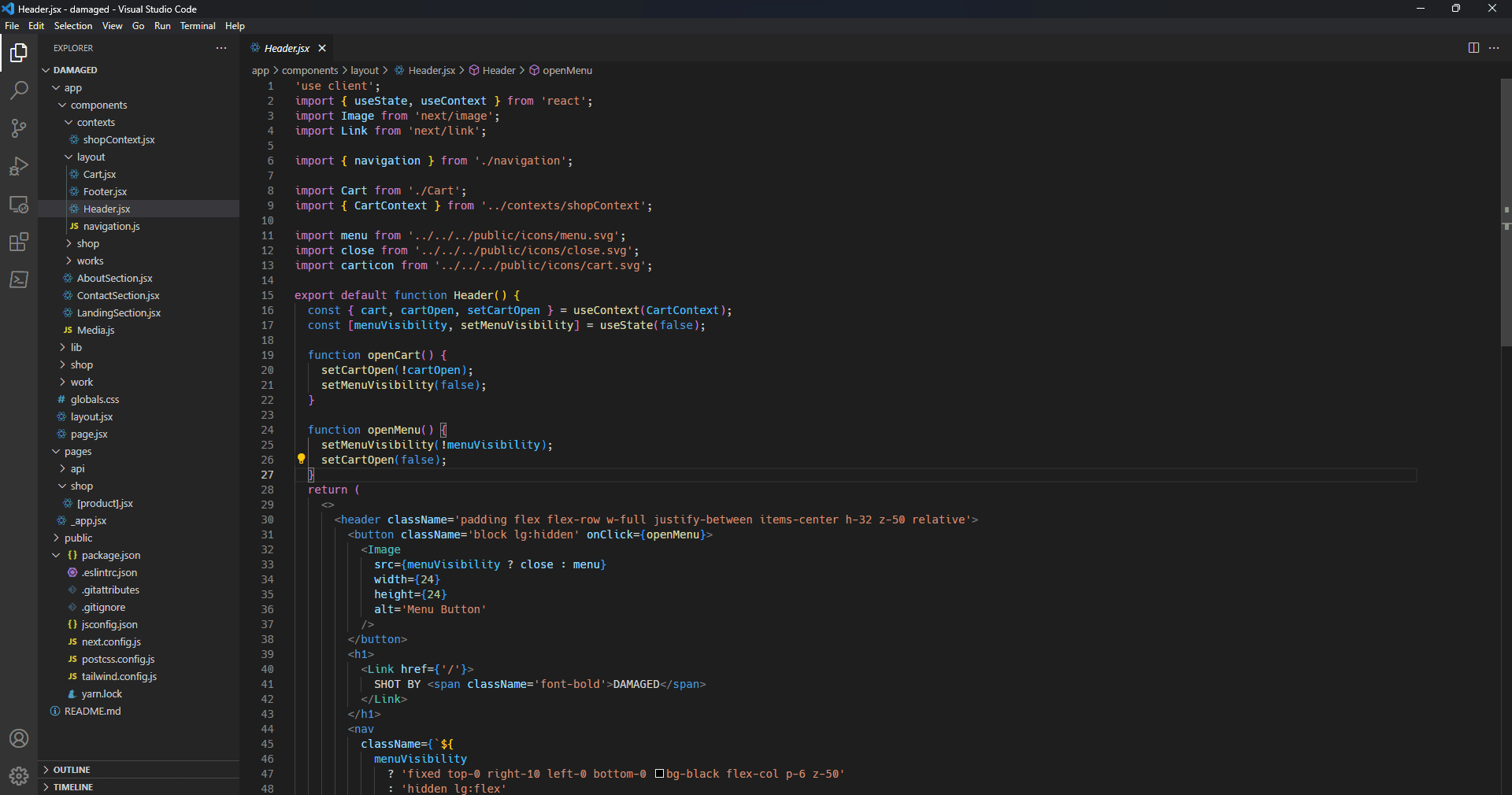
Task: Open the Terminal menu
Action: [198, 26]
